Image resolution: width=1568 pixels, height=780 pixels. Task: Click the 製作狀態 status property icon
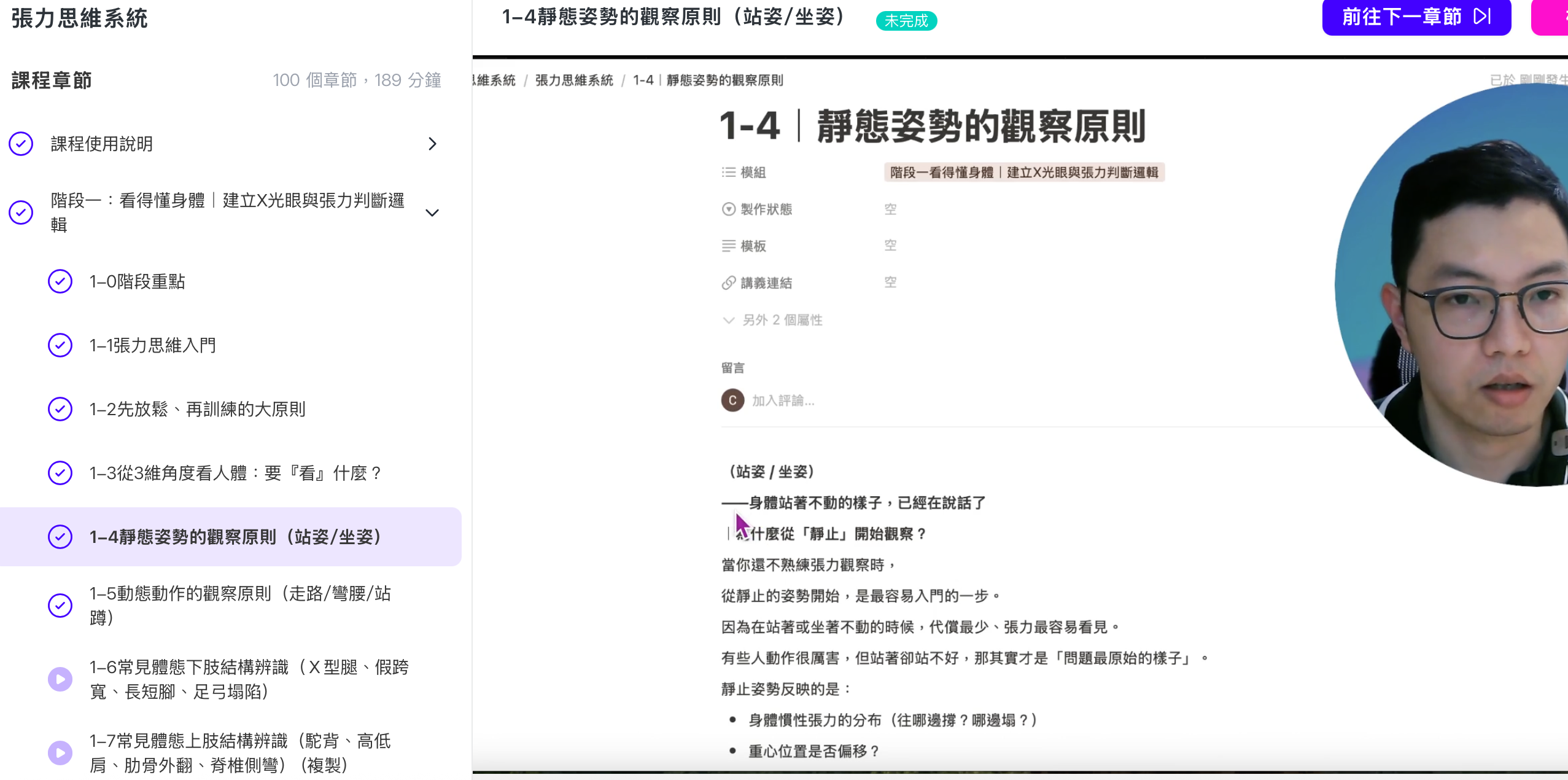[729, 209]
